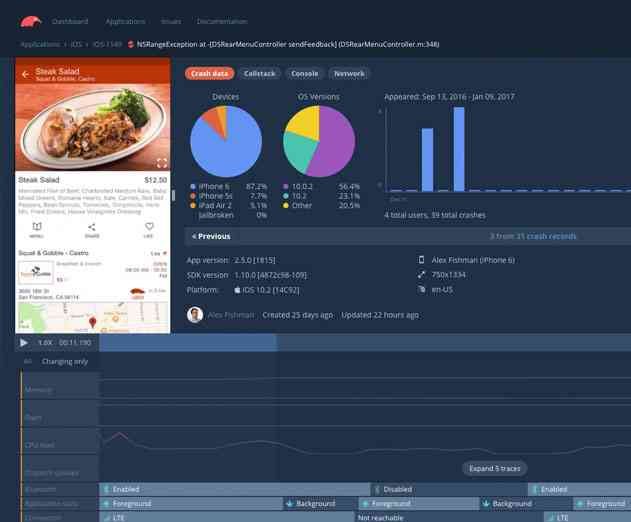Open the Dashboard nav item

point(70,21)
